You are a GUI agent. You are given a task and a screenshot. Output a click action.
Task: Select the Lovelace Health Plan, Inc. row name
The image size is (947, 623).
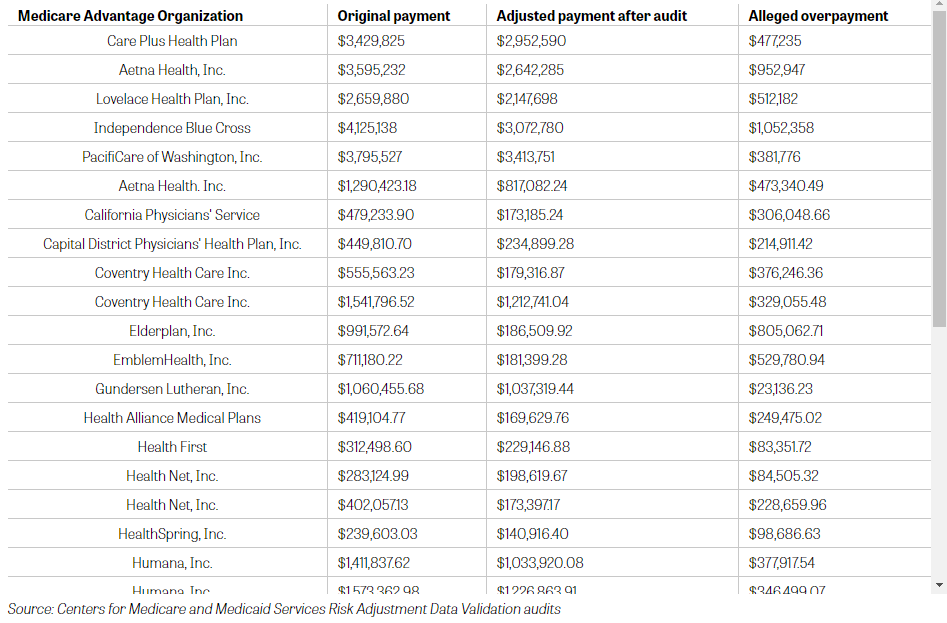coord(172,99)
